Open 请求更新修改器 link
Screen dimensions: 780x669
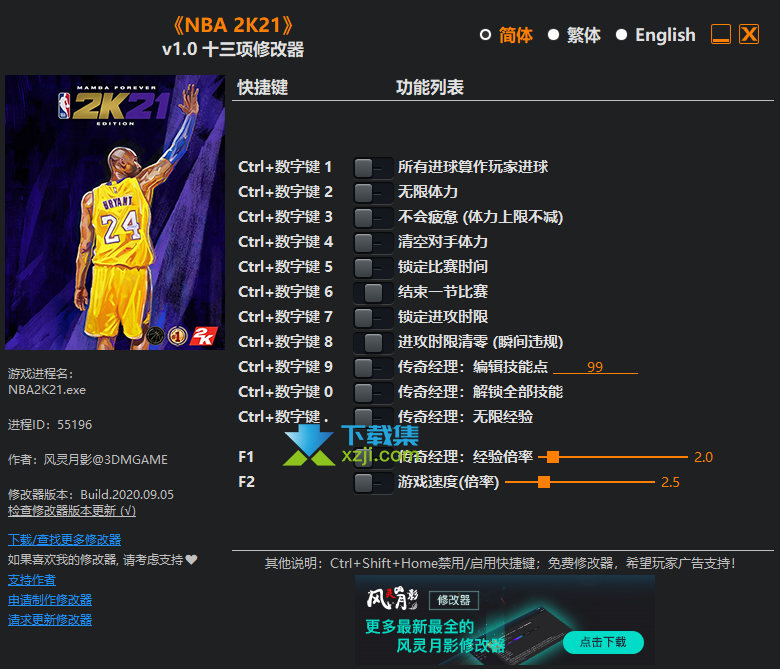tap(50, 620)
